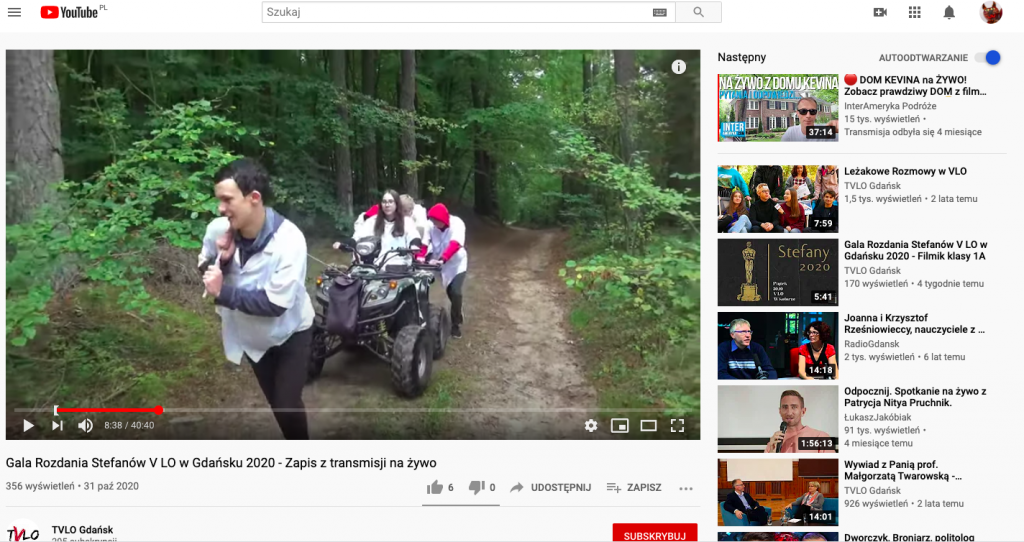Viewport: 1024px width, 542px height.
Task: Open the player settings gear menu
Action: pyautogui.click(x=591, y=425)
